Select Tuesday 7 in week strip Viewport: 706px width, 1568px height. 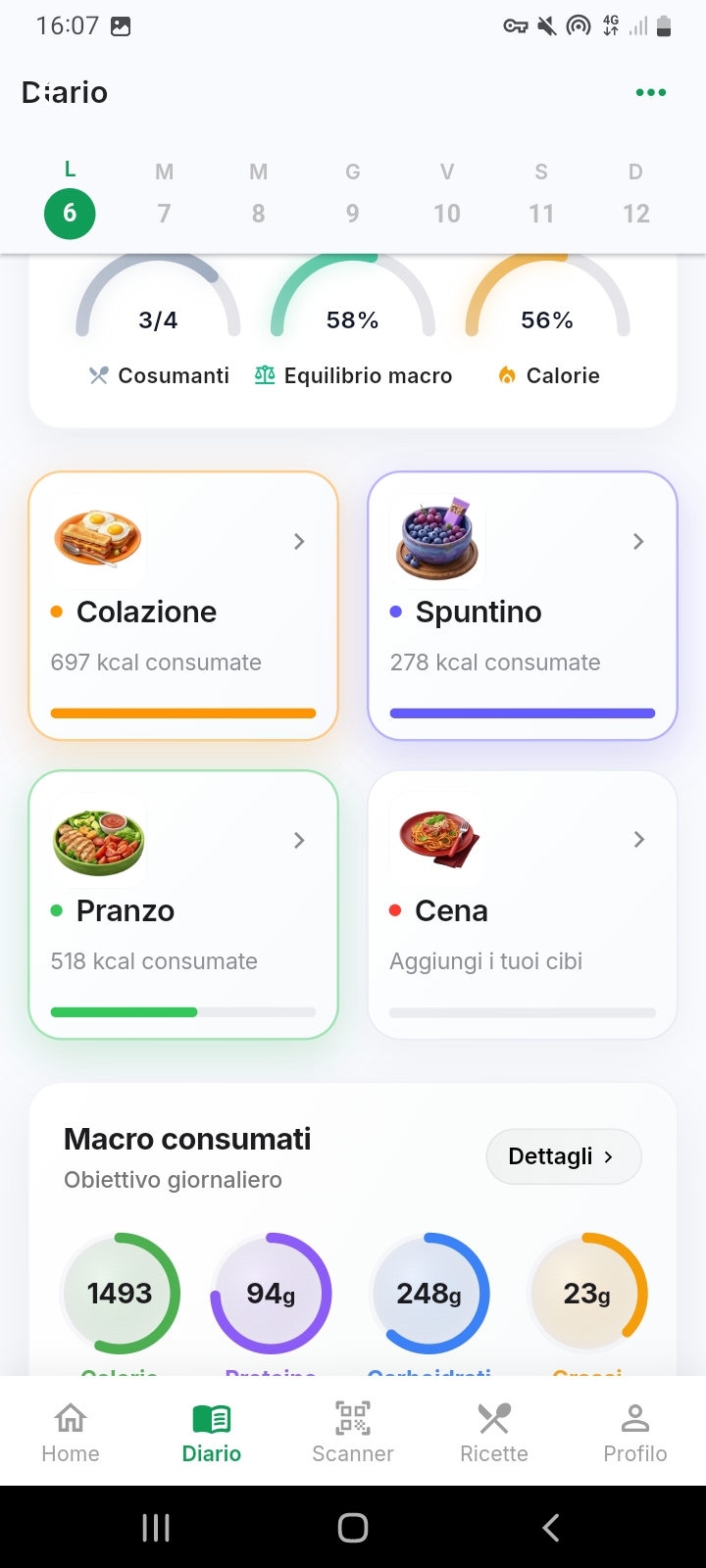click(164, 194)
